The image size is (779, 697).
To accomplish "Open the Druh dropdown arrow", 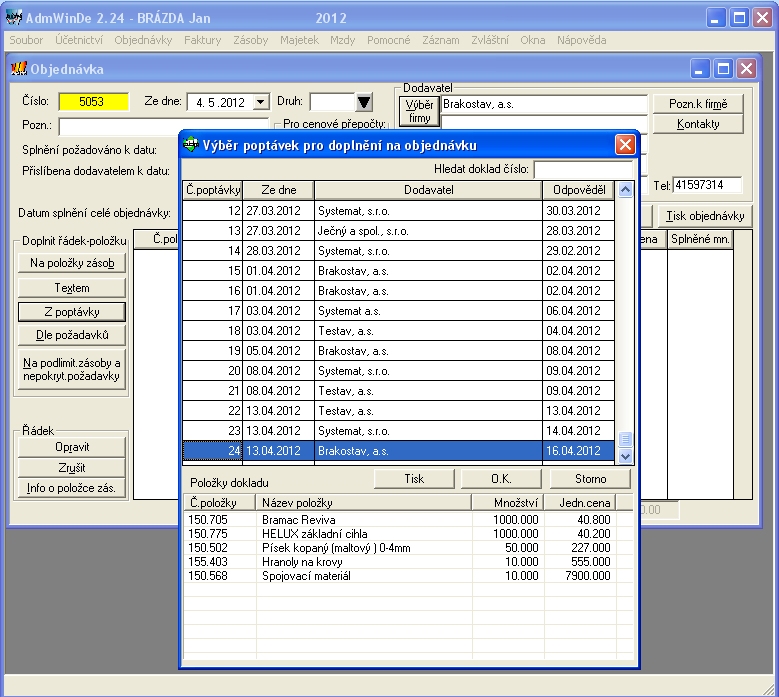I will (364, 102).
